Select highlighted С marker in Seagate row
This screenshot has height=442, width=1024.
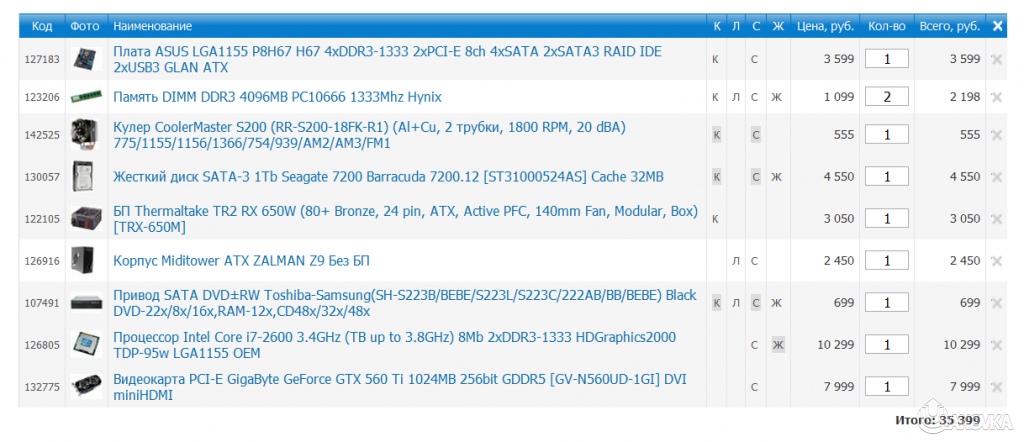pos(756,177)
